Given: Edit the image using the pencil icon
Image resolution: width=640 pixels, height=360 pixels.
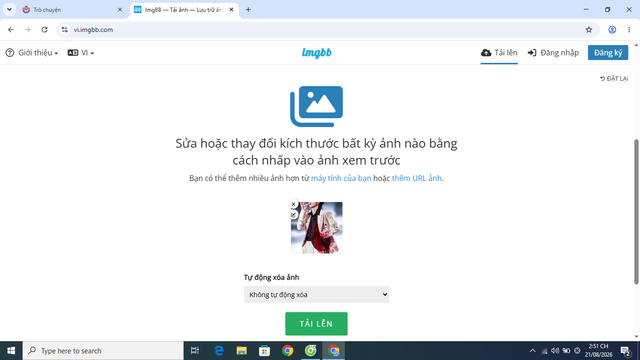Looking at the screenshot, I should 293,215.
